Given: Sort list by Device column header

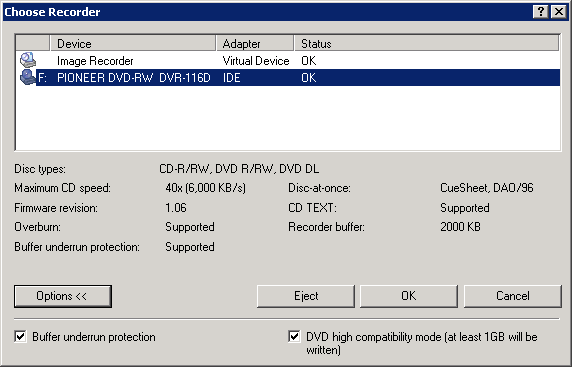Looking at the screenshot, I should pyautogui.click(x=133, y=43).
